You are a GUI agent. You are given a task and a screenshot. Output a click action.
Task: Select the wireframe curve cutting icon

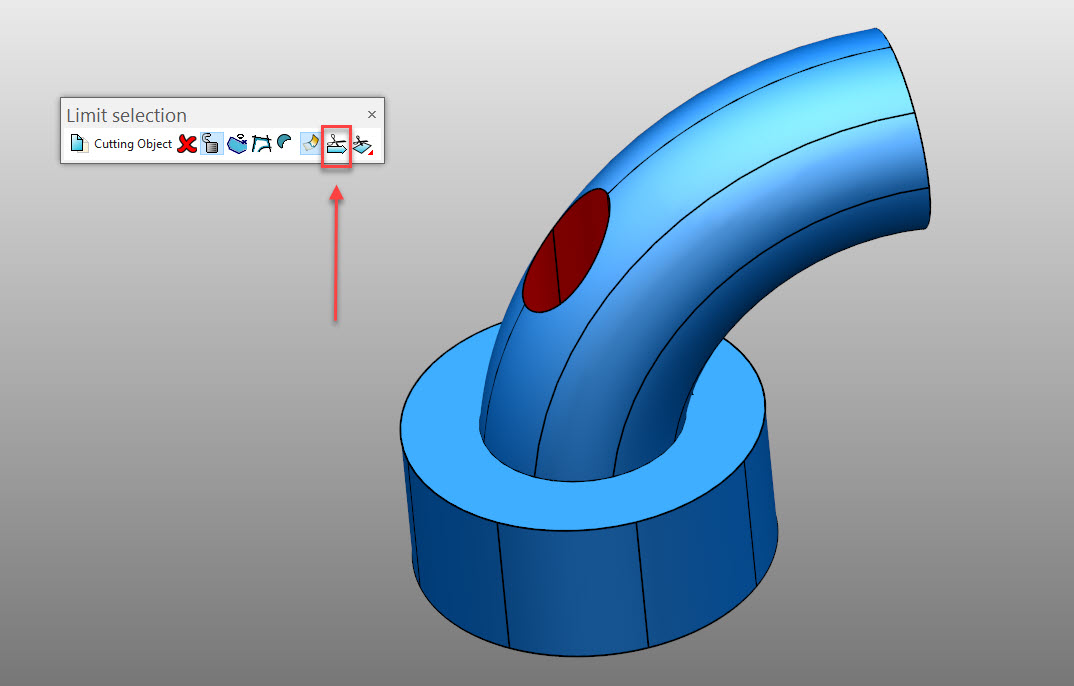[x=262, y=143]
